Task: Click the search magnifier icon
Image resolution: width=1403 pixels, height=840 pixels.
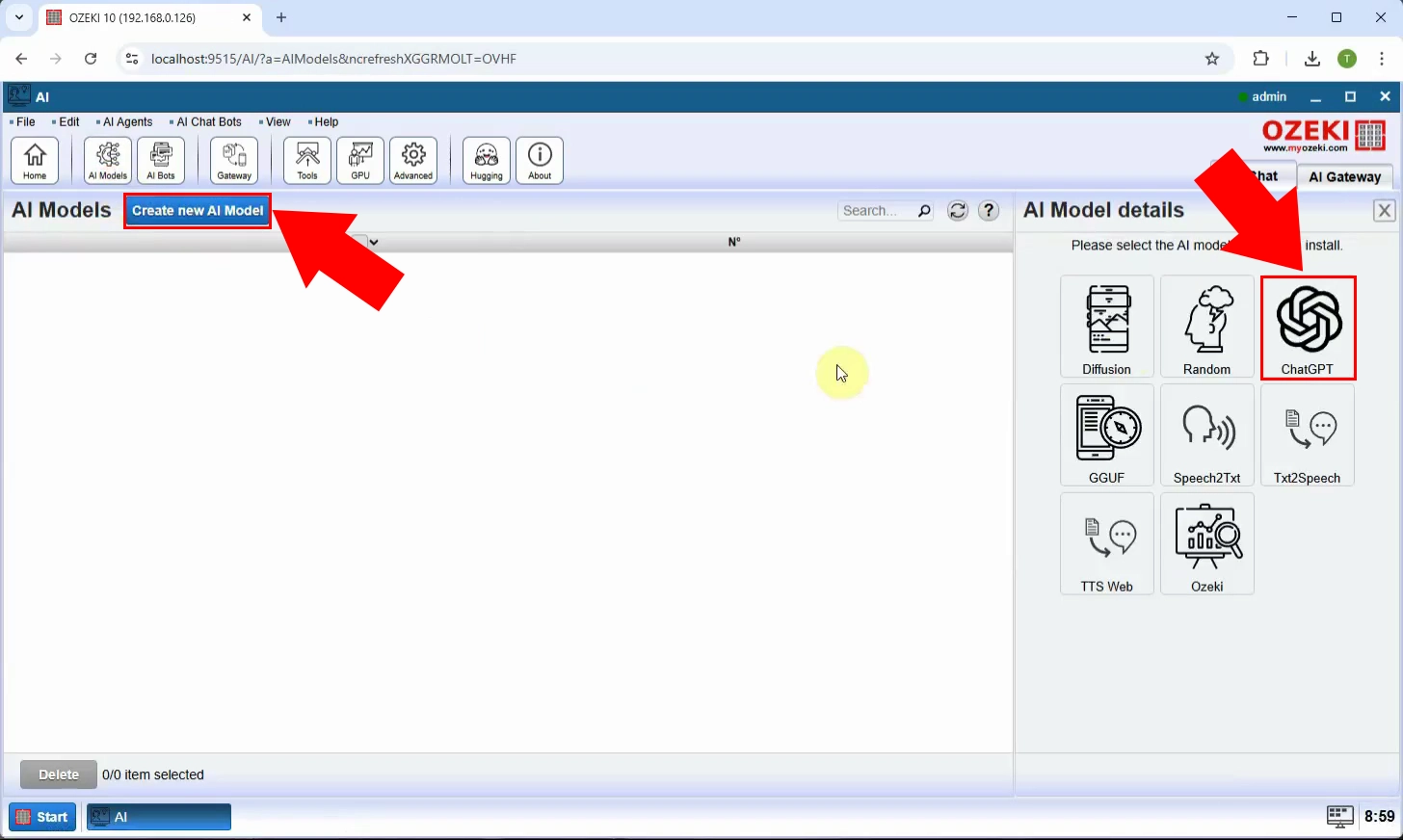Action: (x=924, y=211)
